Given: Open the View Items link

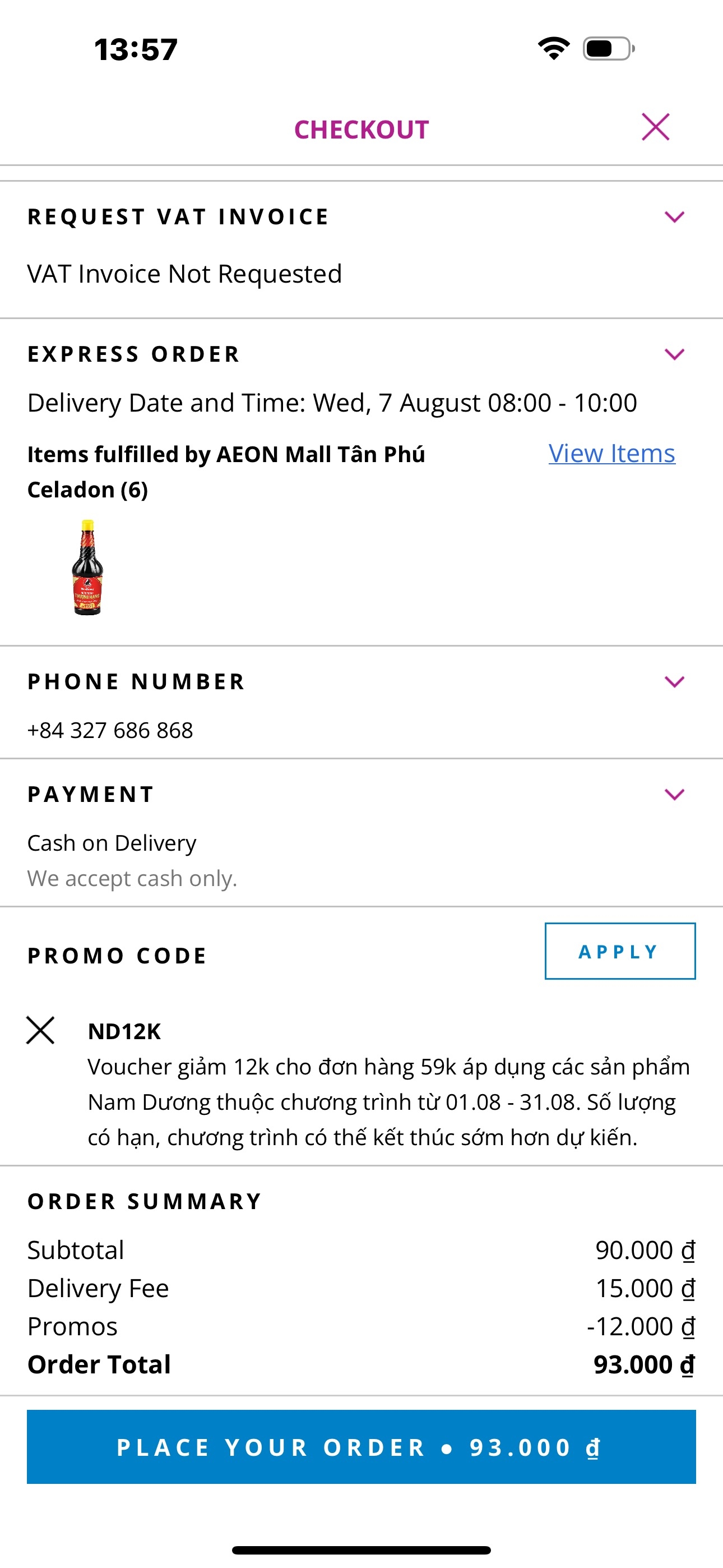Looking at the screenshot, I should tap(611, 454).
